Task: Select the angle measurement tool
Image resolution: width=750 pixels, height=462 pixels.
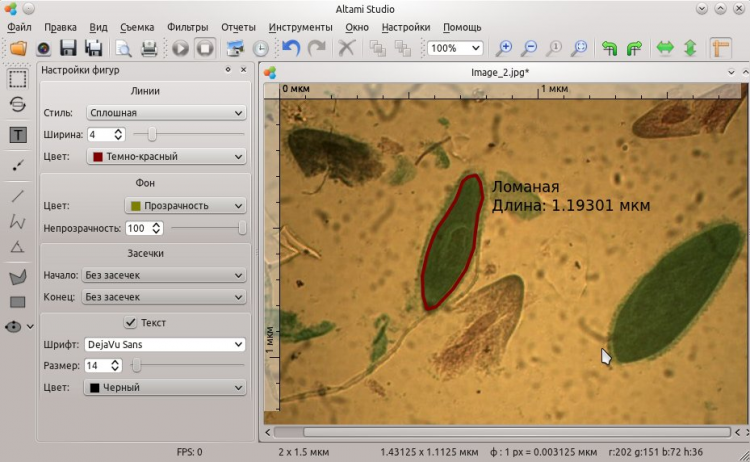Action: click(x=17, y=246)
